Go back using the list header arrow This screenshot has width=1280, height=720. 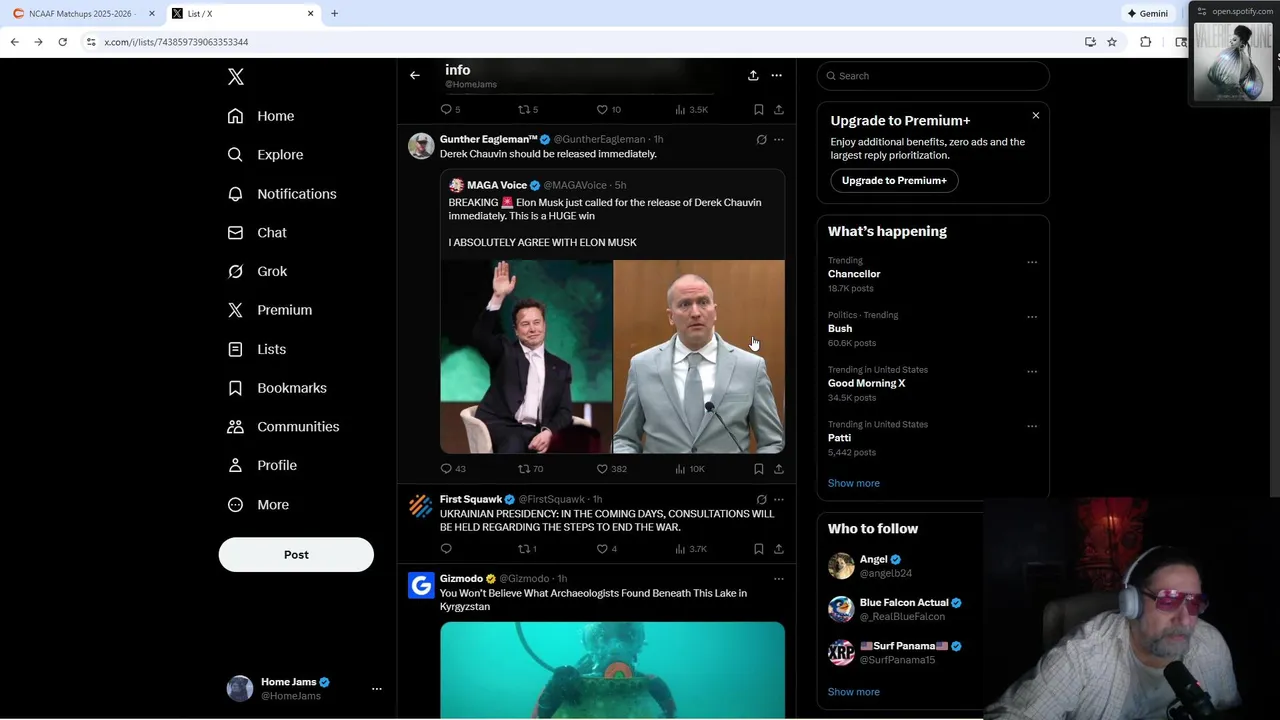(x=415, y=75)
